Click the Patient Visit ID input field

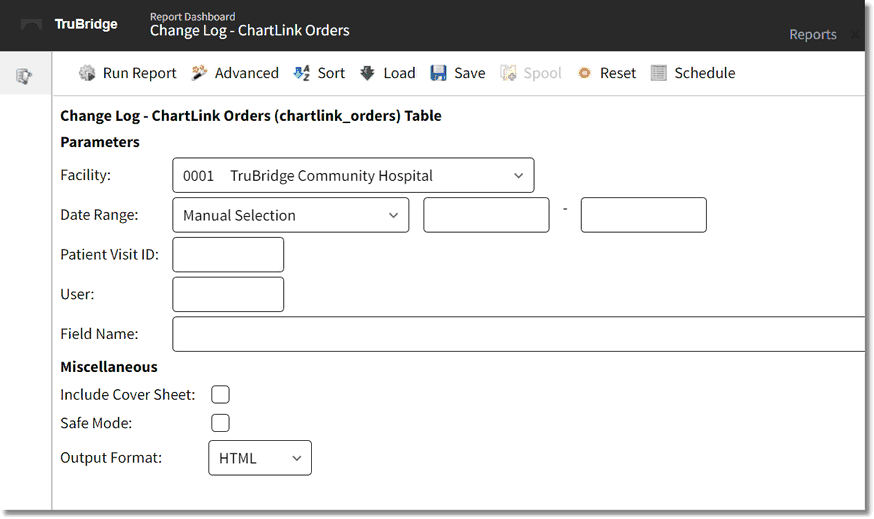[x=228, y=254]
